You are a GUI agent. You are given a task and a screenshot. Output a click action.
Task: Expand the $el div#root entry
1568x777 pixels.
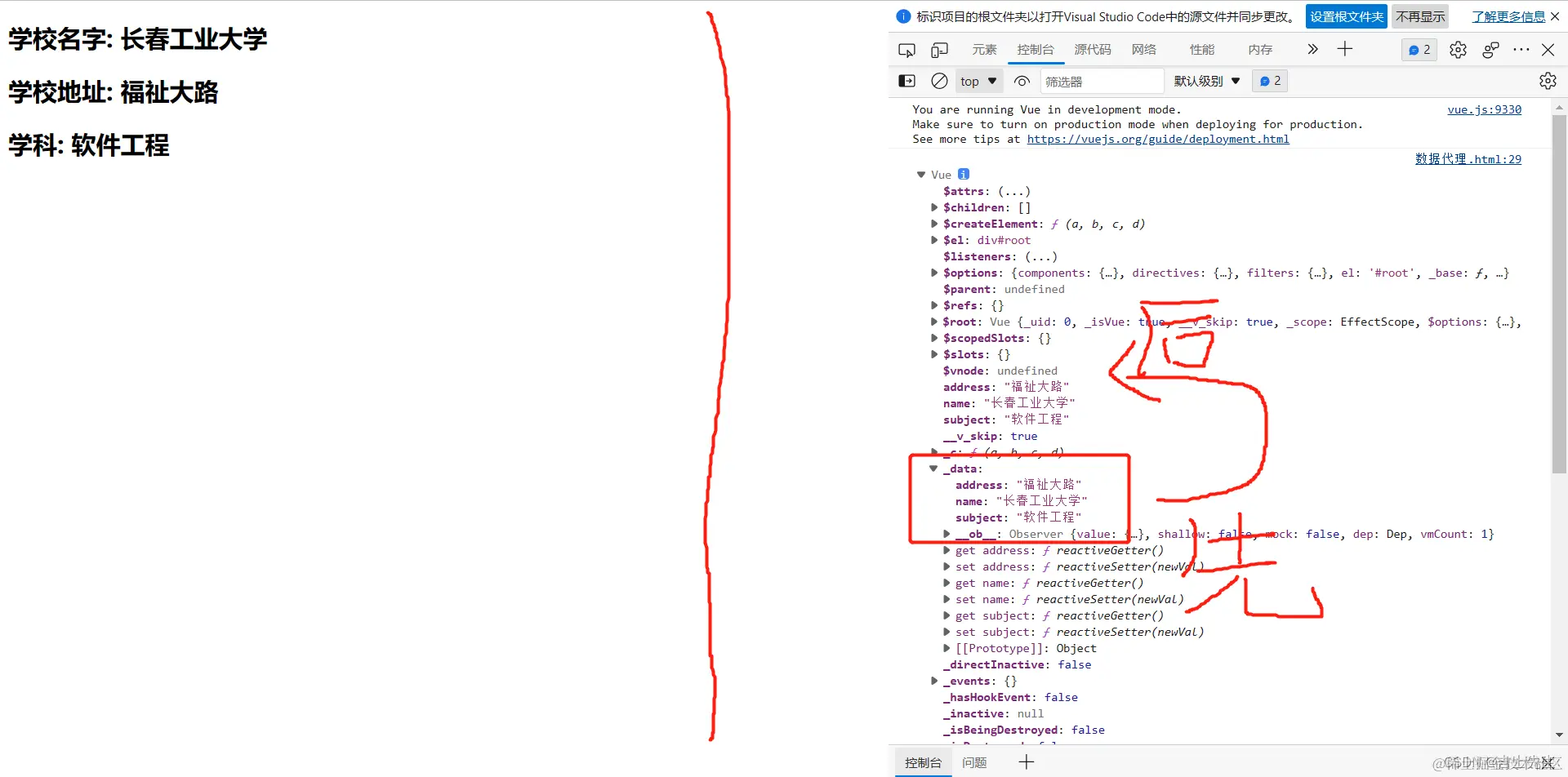pyautogui.click(x=934, y=240)
